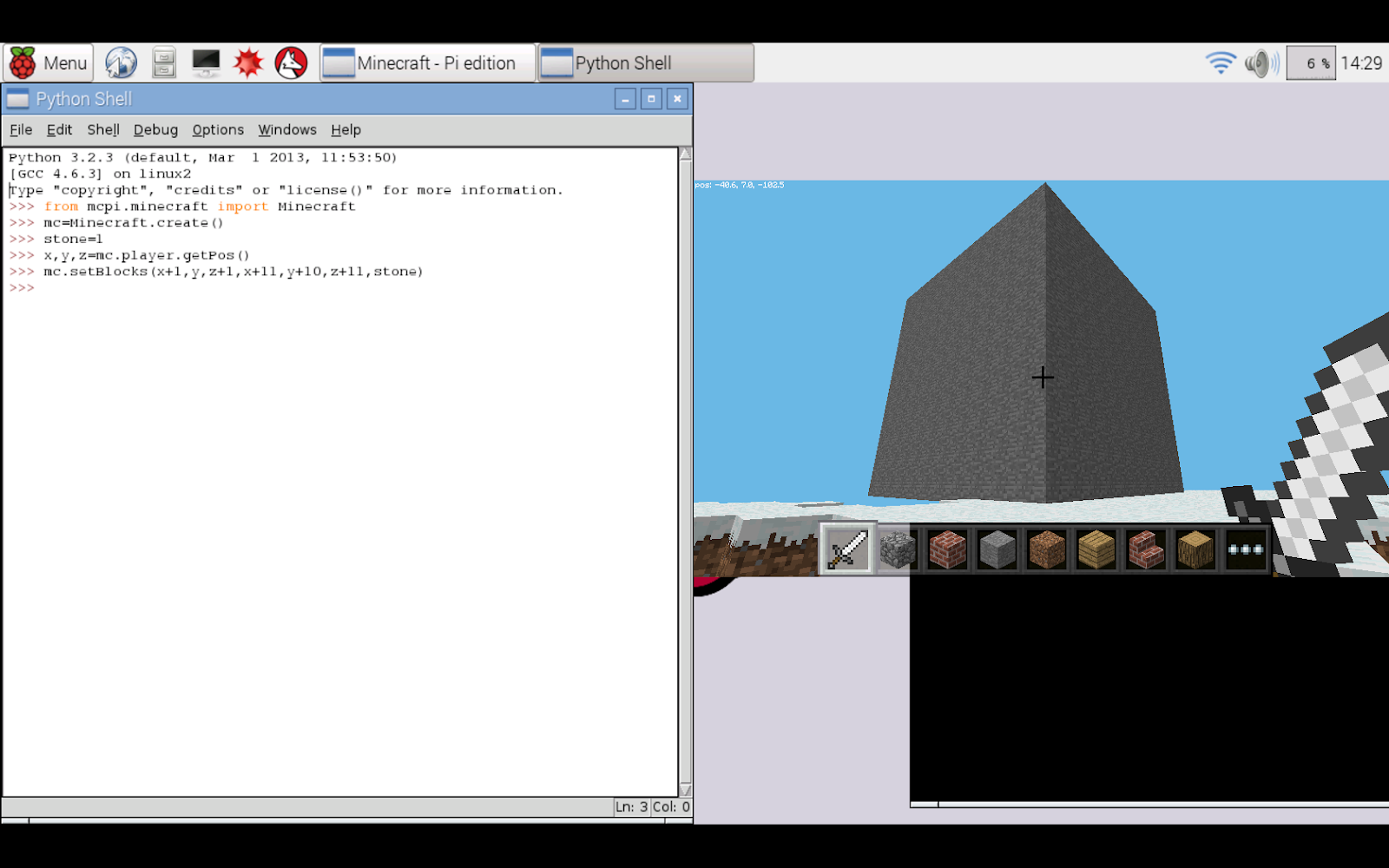Click the 'from mcpi.minecraft import Minecraft' line
The image size is (1389, 868).
tap(200, 207)
